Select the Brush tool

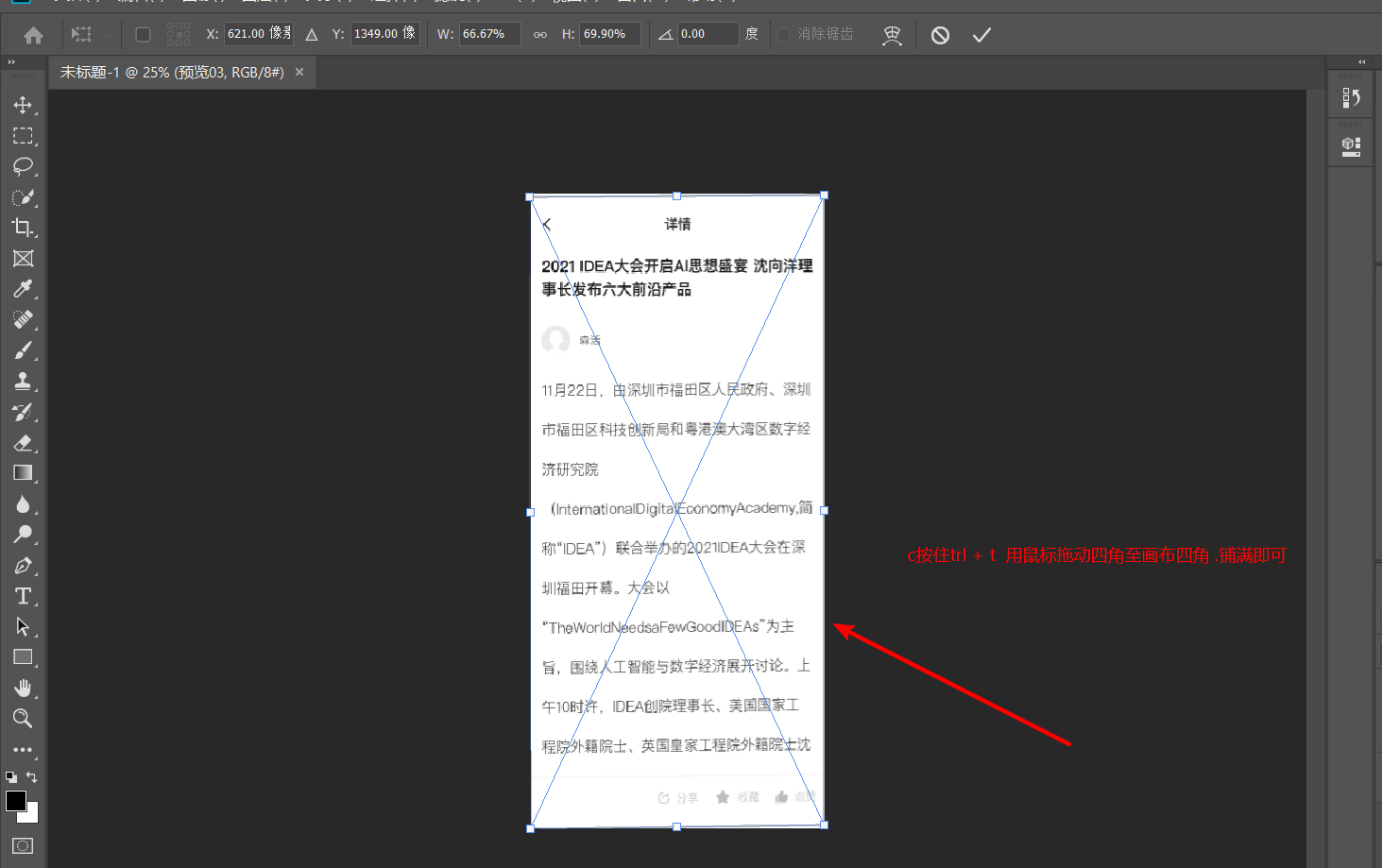[23, 350]
